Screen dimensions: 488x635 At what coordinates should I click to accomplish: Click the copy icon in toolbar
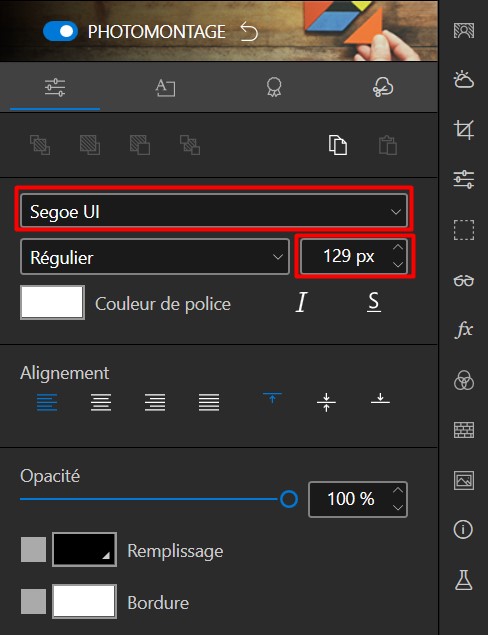coord(338,145)
